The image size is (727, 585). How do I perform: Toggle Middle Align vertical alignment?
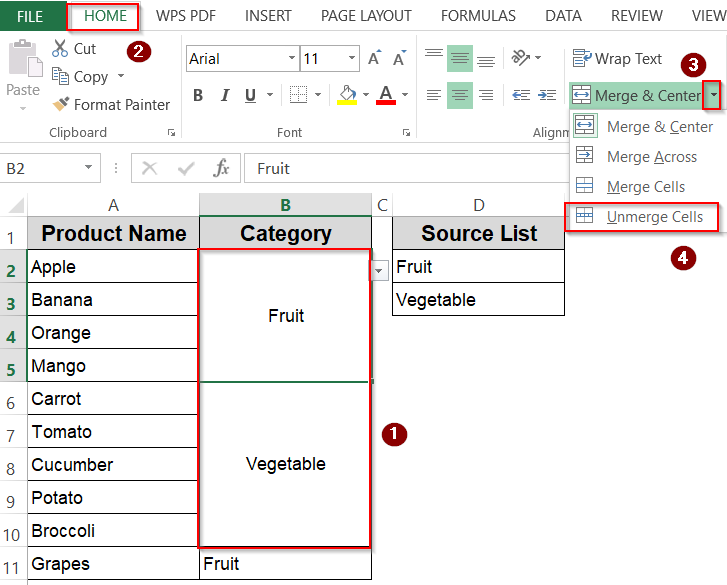(x=460, y=58)
